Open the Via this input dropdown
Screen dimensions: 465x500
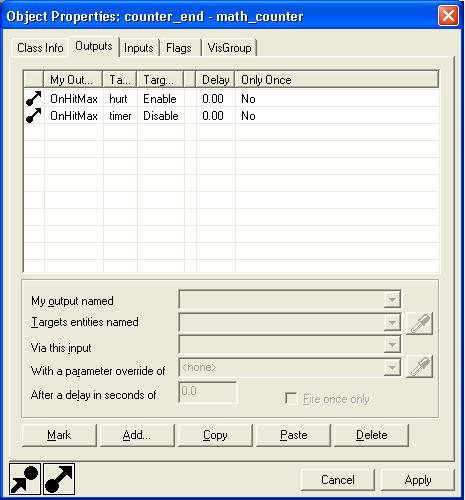[x=392, y=345]
